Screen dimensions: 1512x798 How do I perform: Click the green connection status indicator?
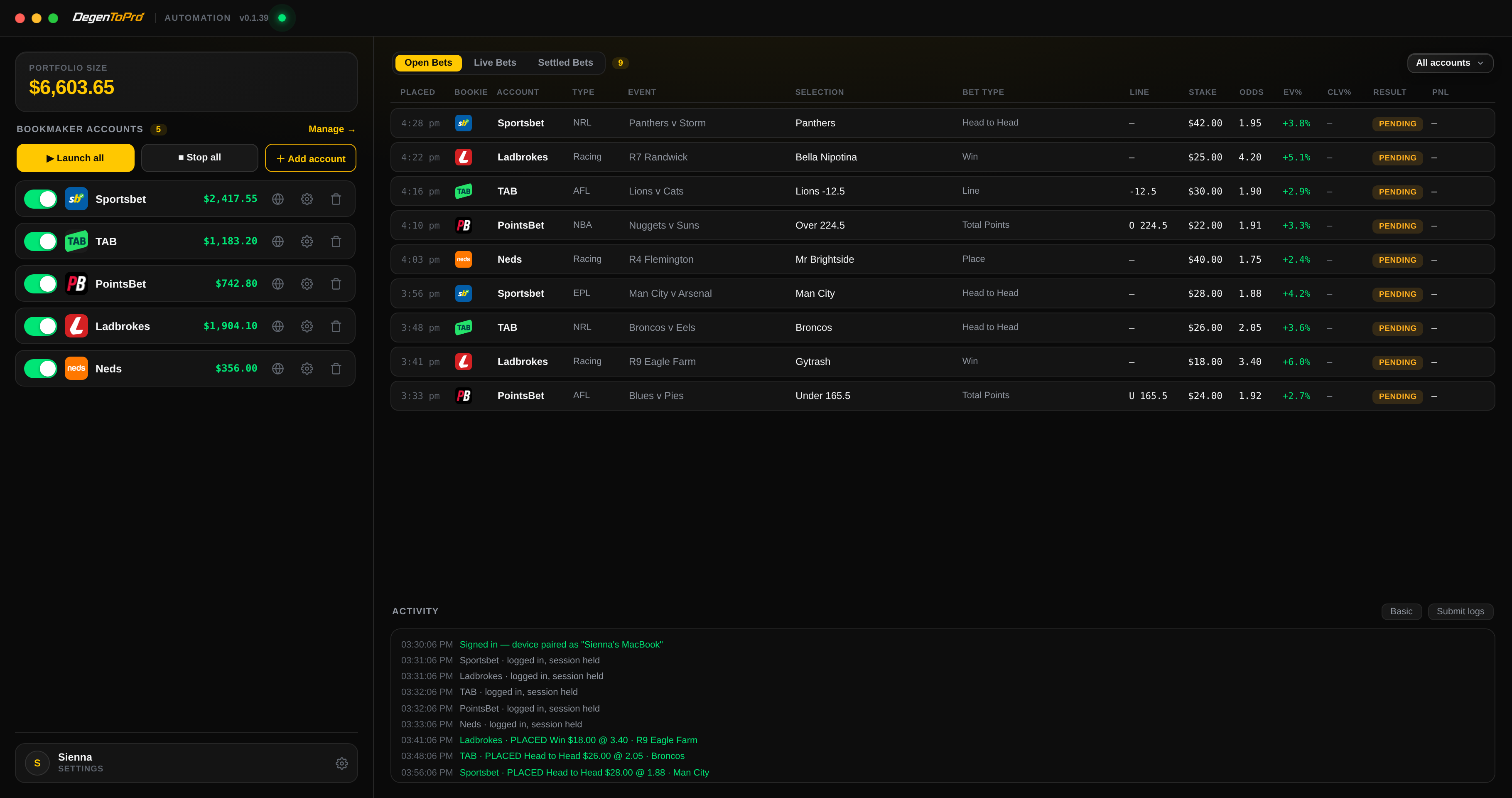pyautogui.click(x=282, y=17)
